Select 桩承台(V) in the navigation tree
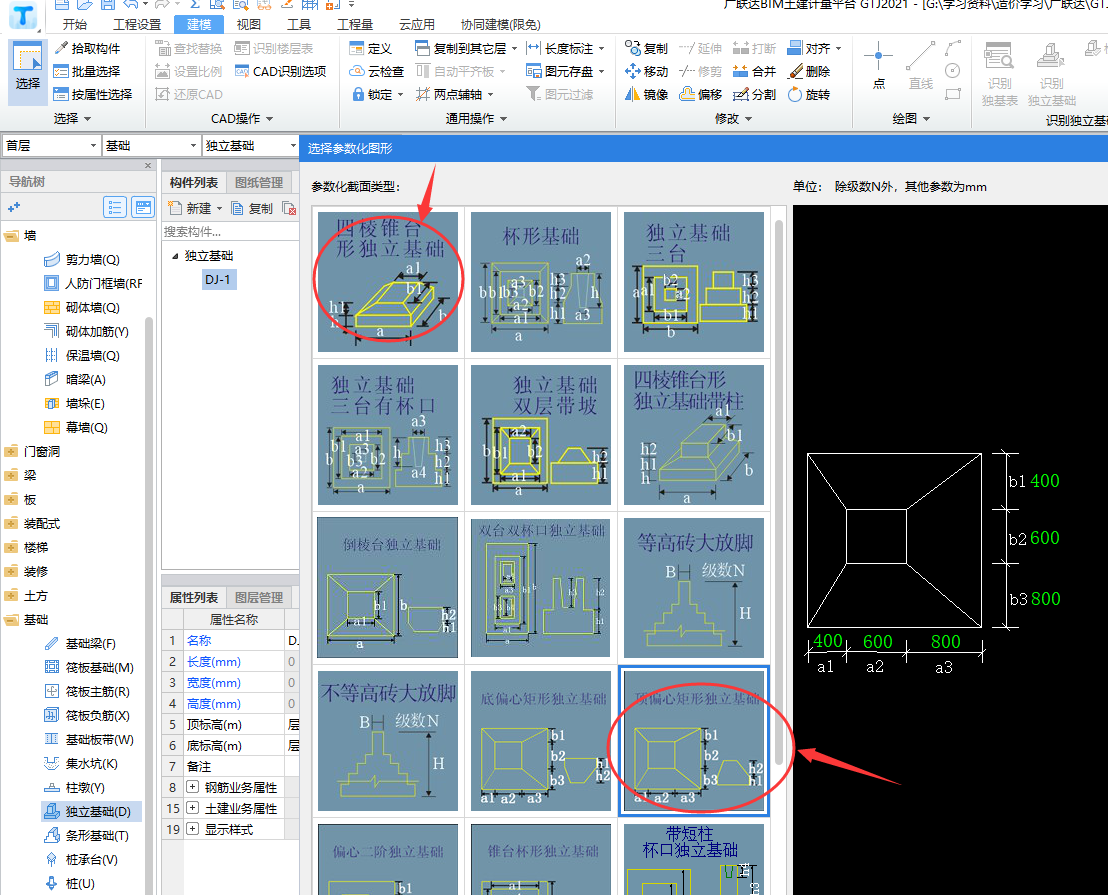The width and height of the screenshot is (1108, 895). (82, 860)
